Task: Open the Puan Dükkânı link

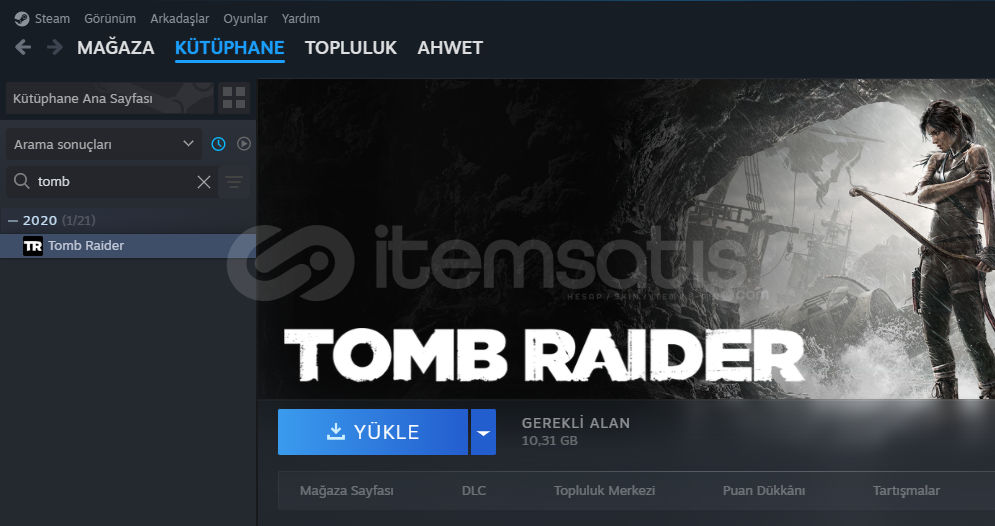Action: 763,490
